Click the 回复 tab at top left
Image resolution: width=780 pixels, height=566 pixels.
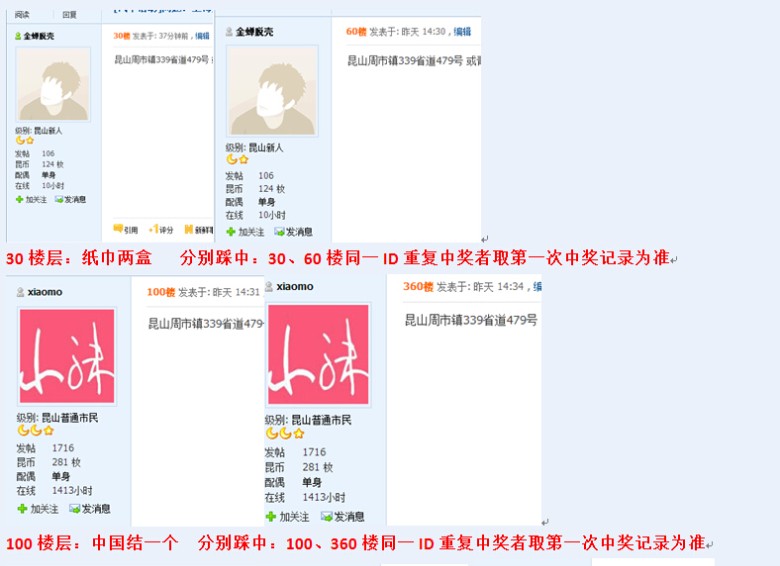coord(70,15)
